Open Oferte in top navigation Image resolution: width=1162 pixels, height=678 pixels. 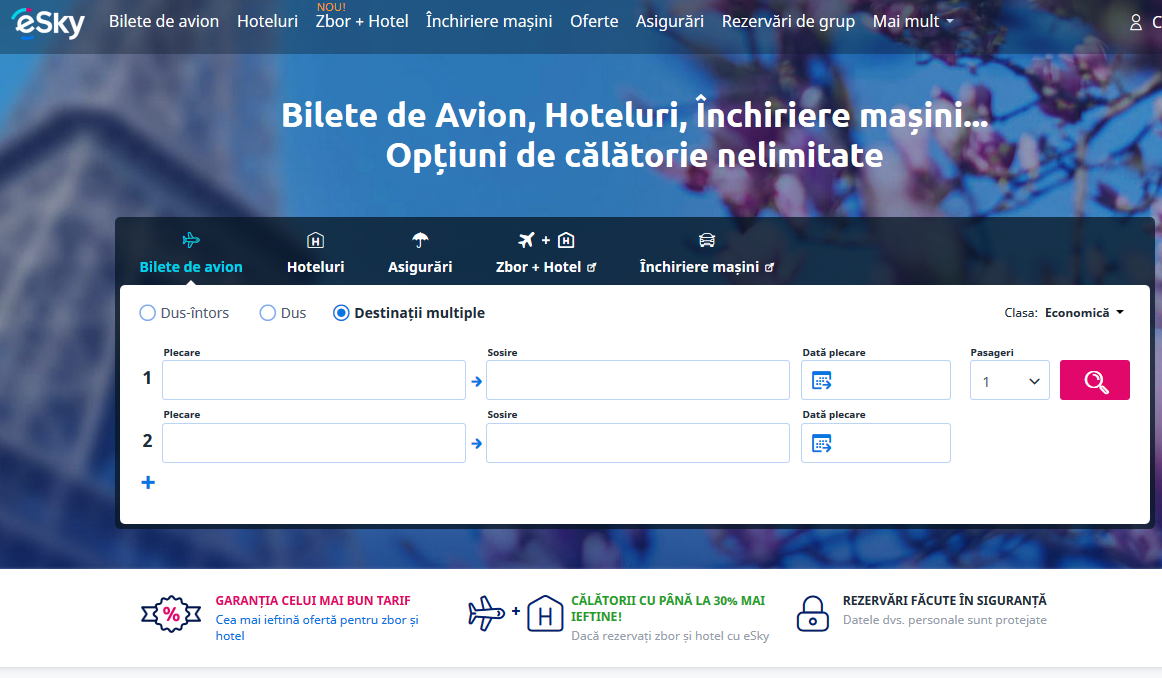pyautogui.click(x=594, y=21)
